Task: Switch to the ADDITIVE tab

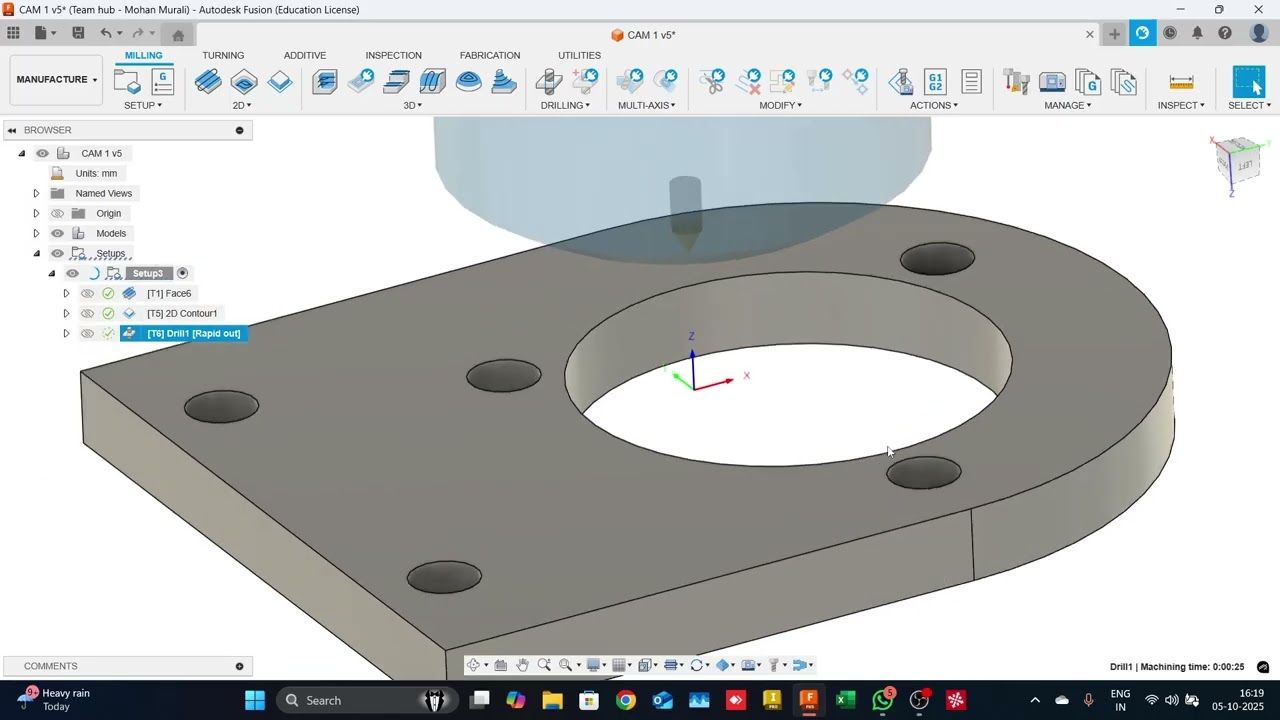Action: [305, 55]
